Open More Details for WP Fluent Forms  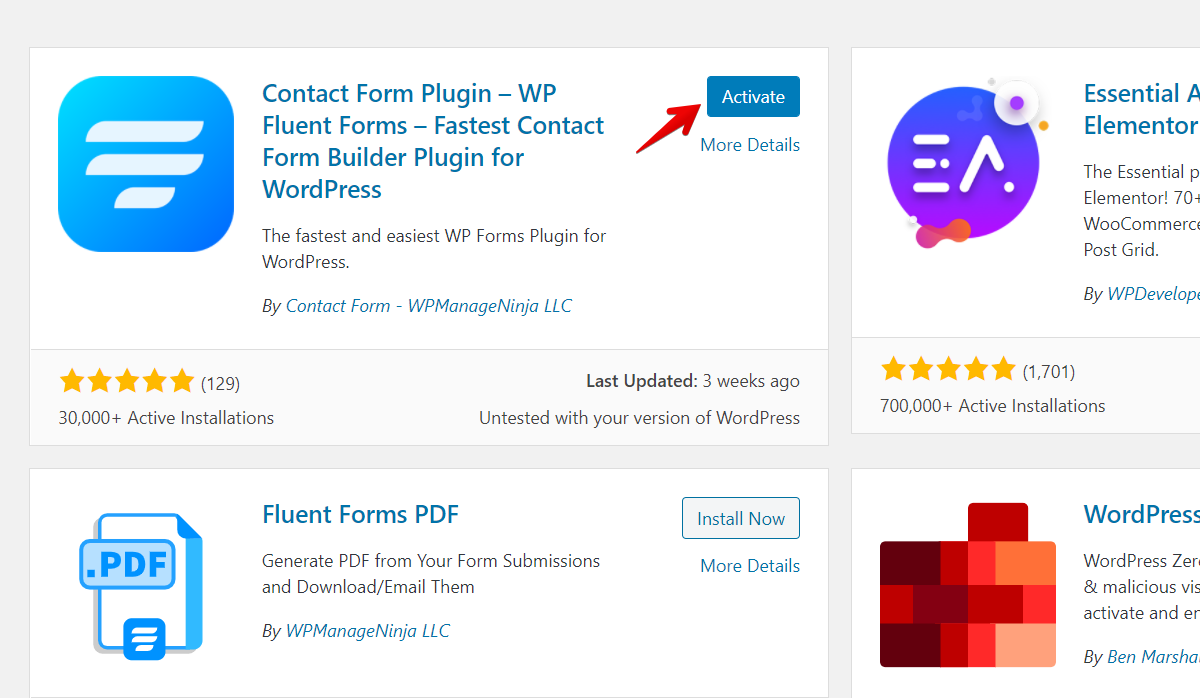click(750, 144)
